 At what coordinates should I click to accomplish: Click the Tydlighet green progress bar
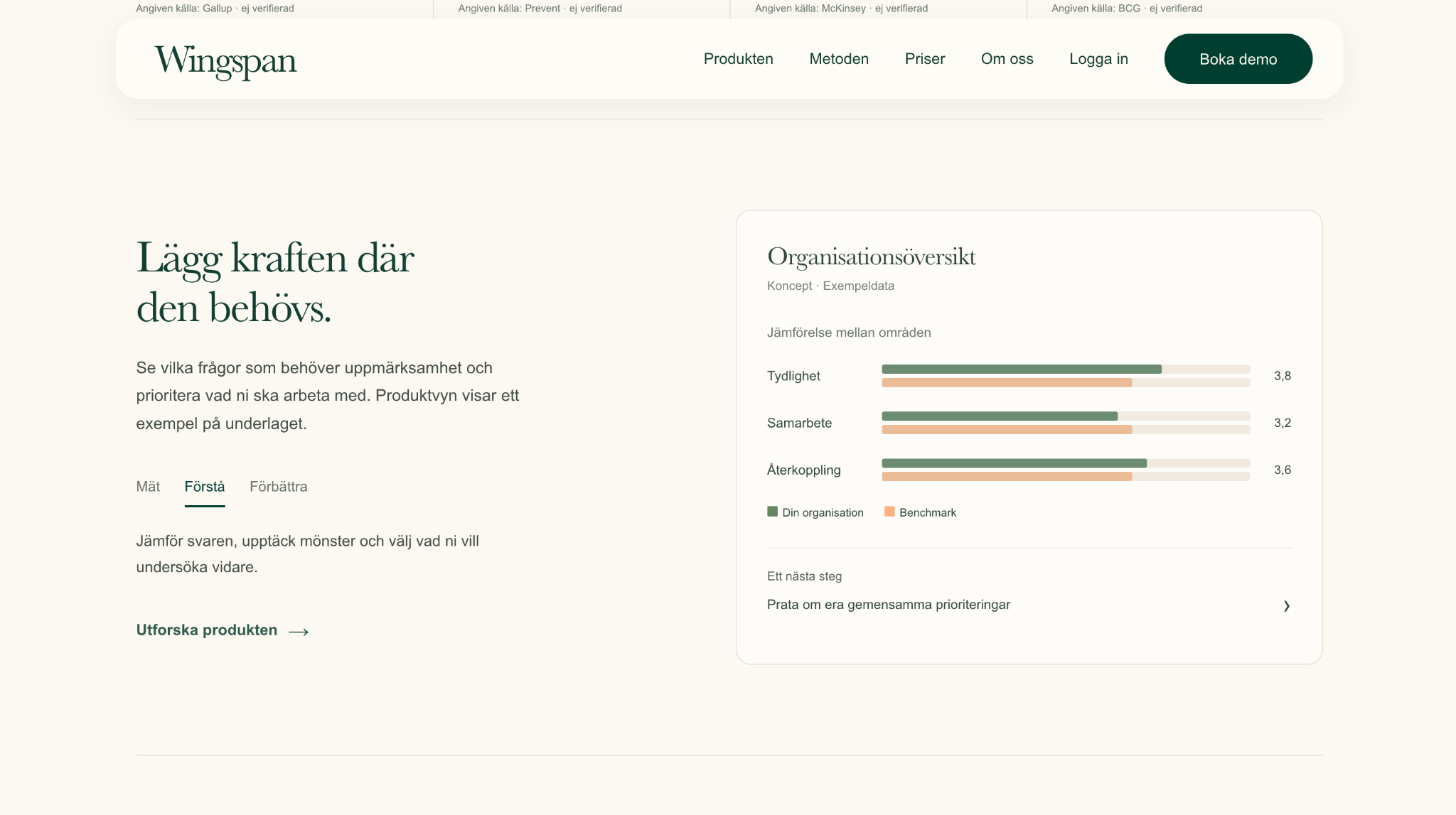pyautogui.click(x=1022, y=369)
